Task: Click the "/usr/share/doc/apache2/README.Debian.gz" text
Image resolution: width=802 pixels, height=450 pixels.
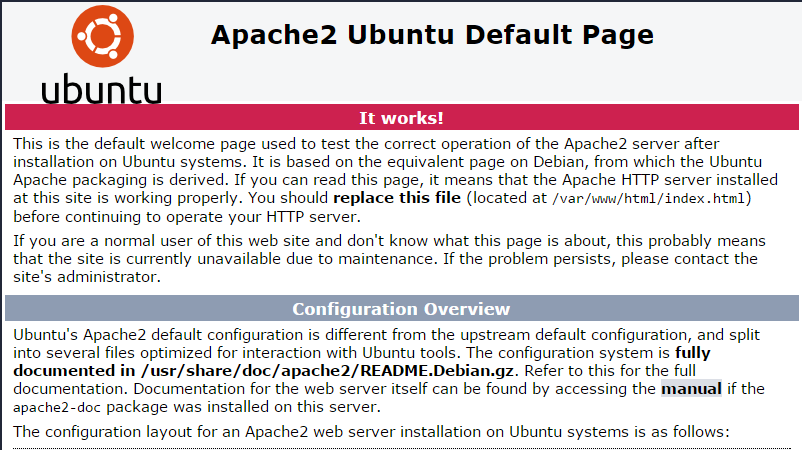Action: click(x=327, y=371)
